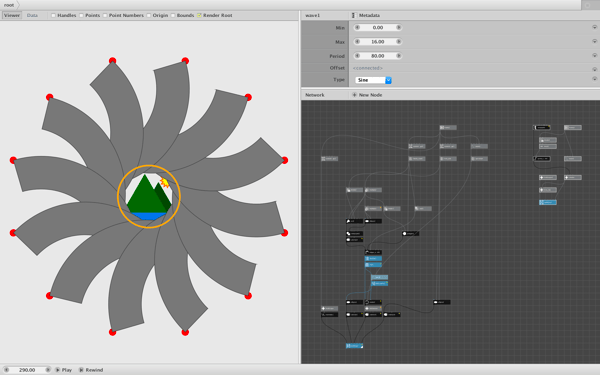The image size is (600, 375).
Task: Enable the Origin checkbox
Action: coord(149,15)
